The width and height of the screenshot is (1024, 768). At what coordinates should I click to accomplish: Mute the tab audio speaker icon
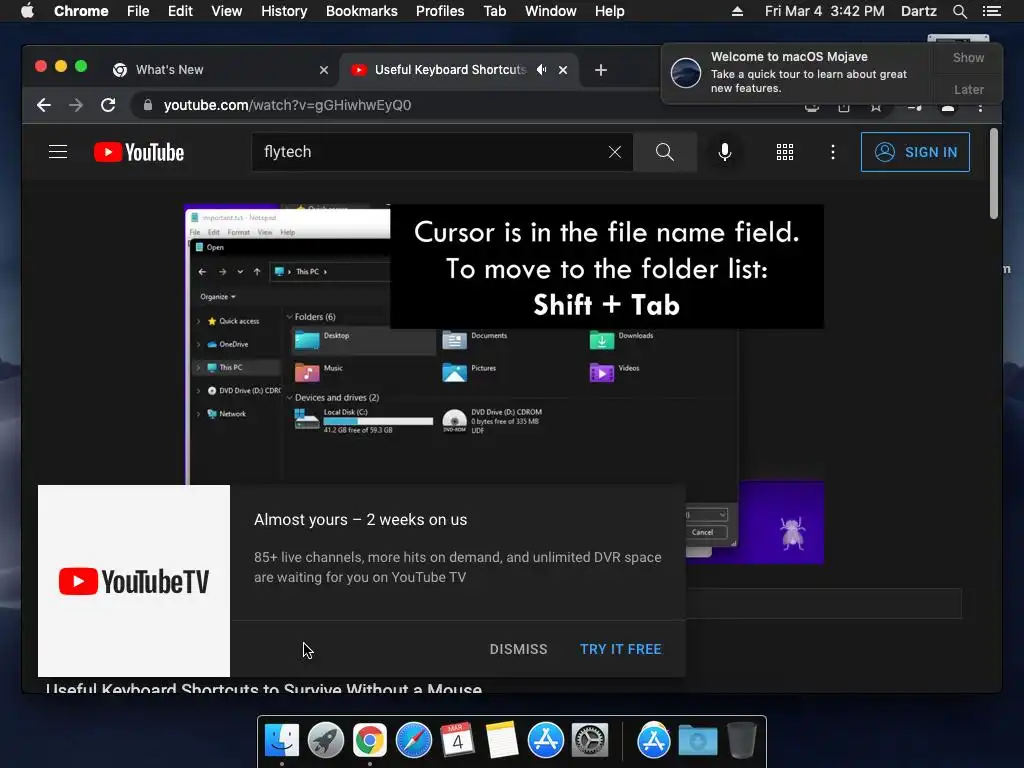click(541, 70)
